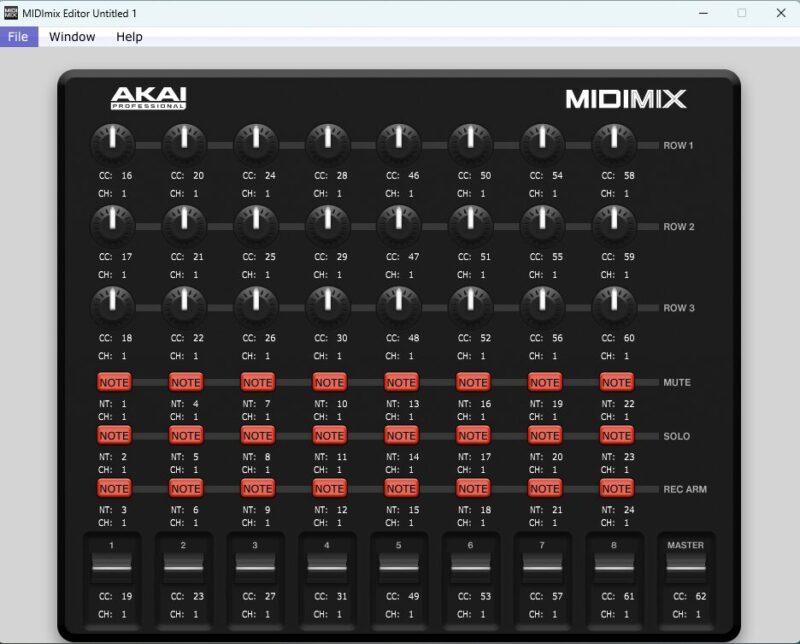
Task: Select the Row 1 knob assigned CC 16
Action: tap(112, 143)
